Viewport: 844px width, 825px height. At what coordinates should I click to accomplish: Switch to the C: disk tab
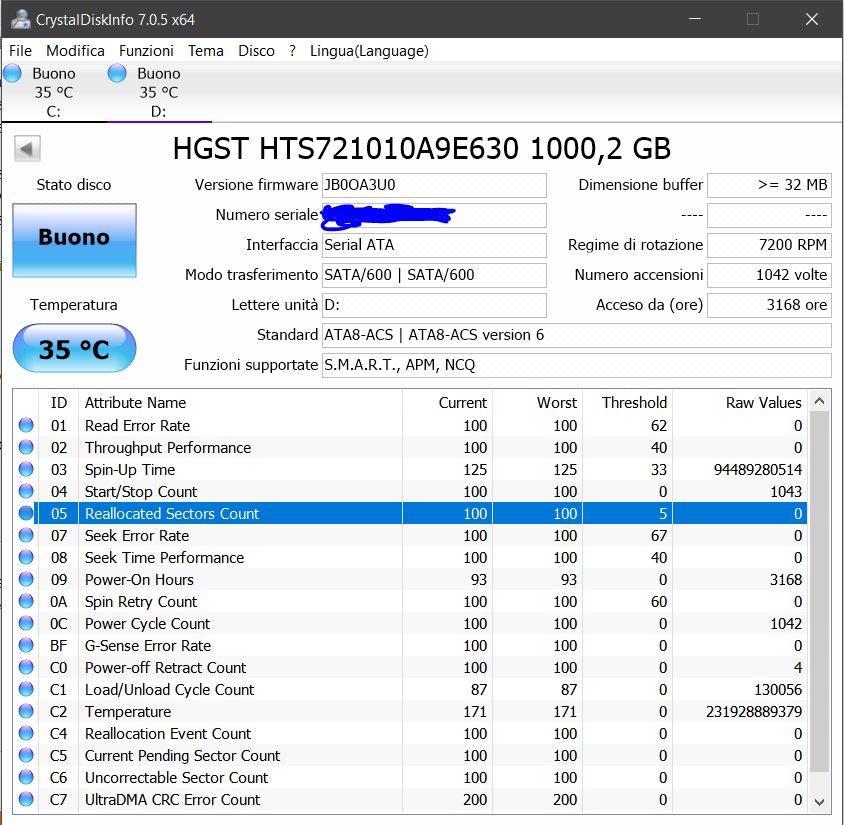[54, 92]
